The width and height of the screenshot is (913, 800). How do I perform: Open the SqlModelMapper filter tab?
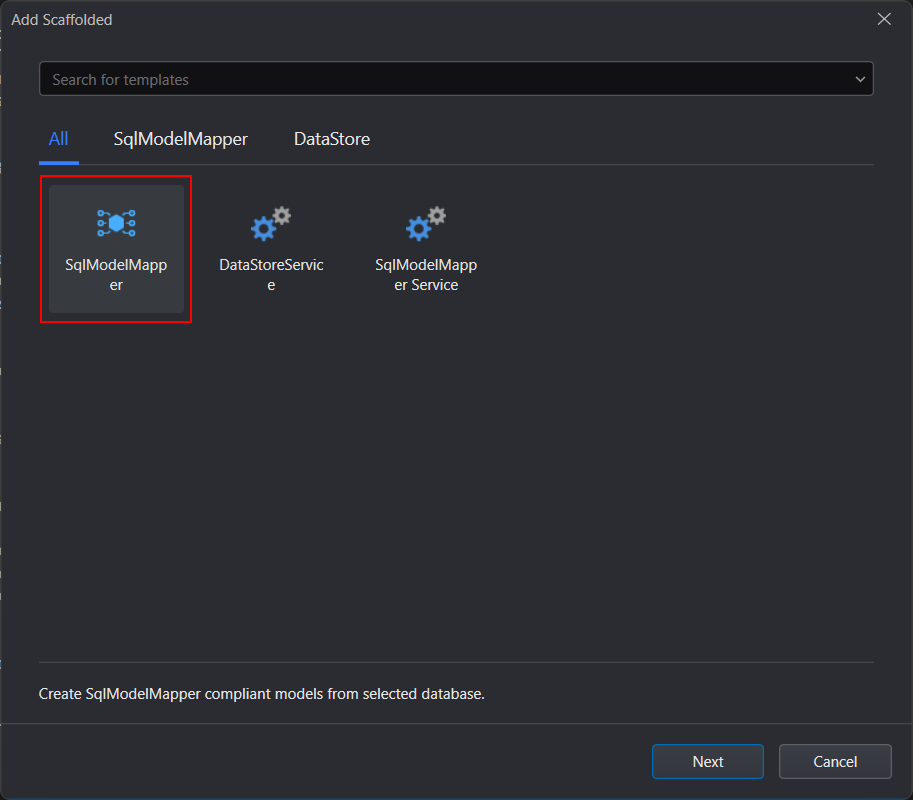pos(181,139)
